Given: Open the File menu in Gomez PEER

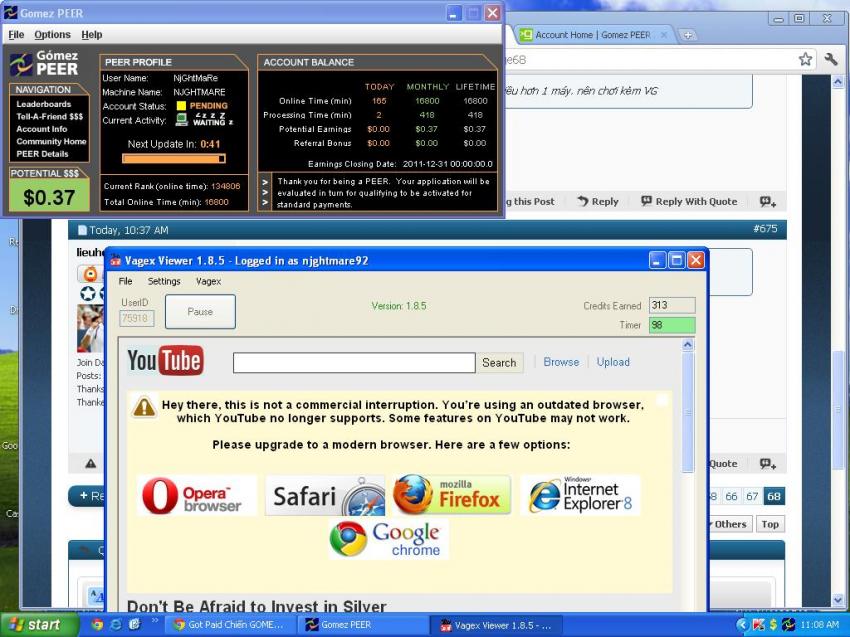Looking at the screenshot, I should click(16, 35).
